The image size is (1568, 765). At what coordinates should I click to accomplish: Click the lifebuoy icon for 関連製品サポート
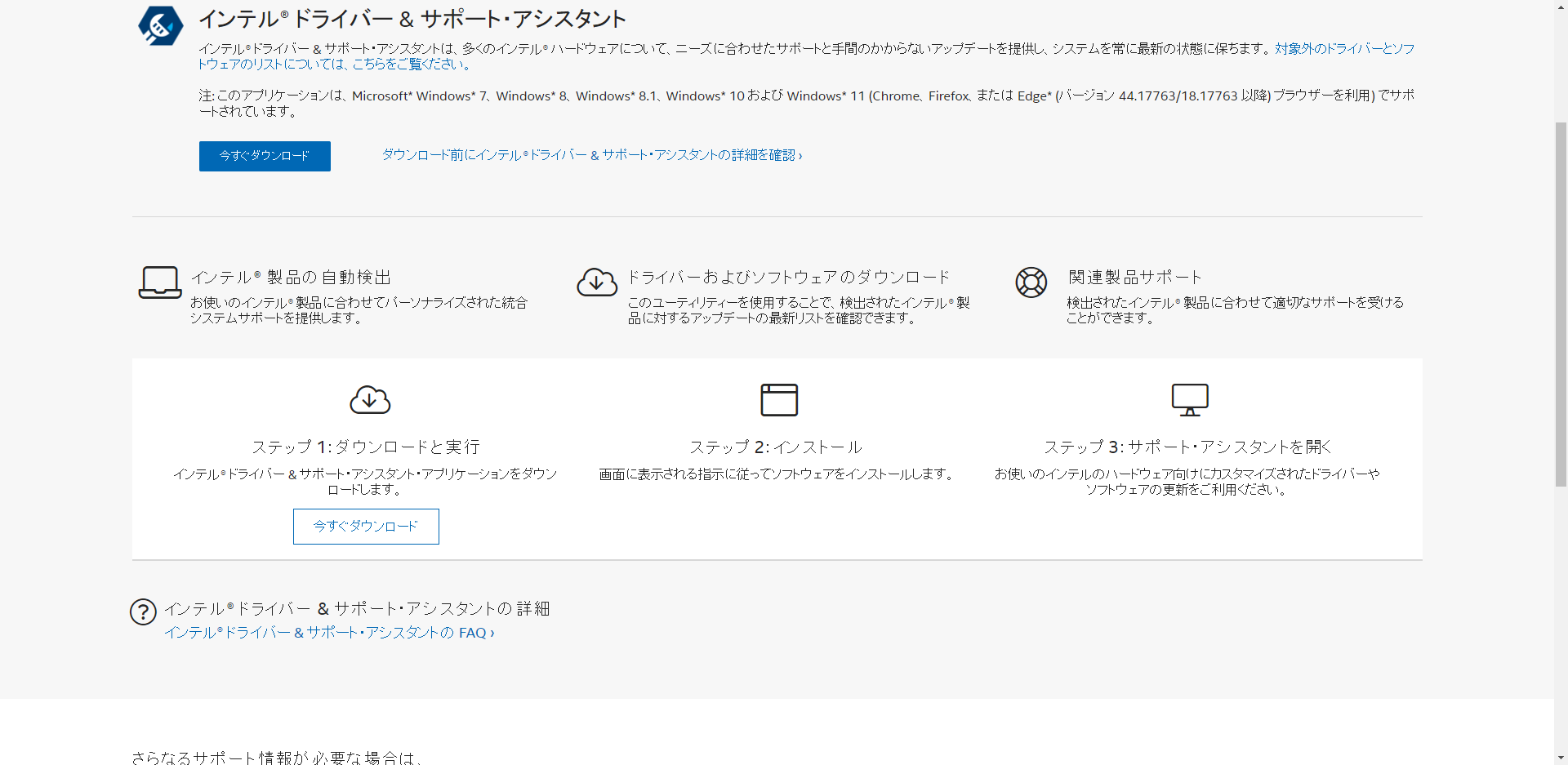coord(1031,282)
